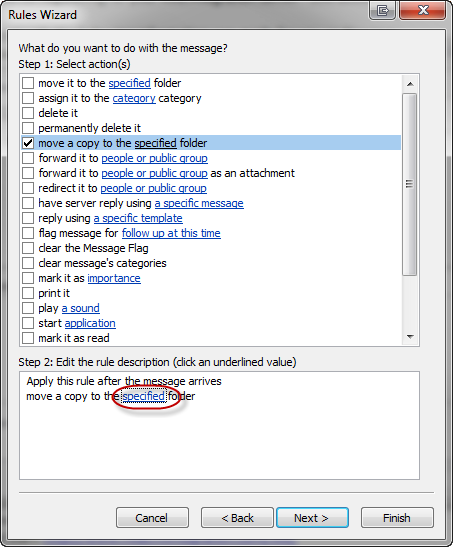Screen dimensions: 453x547
Task: Click the help icon button in title bar
Action: pyautogui.click(x=383, y=10)
